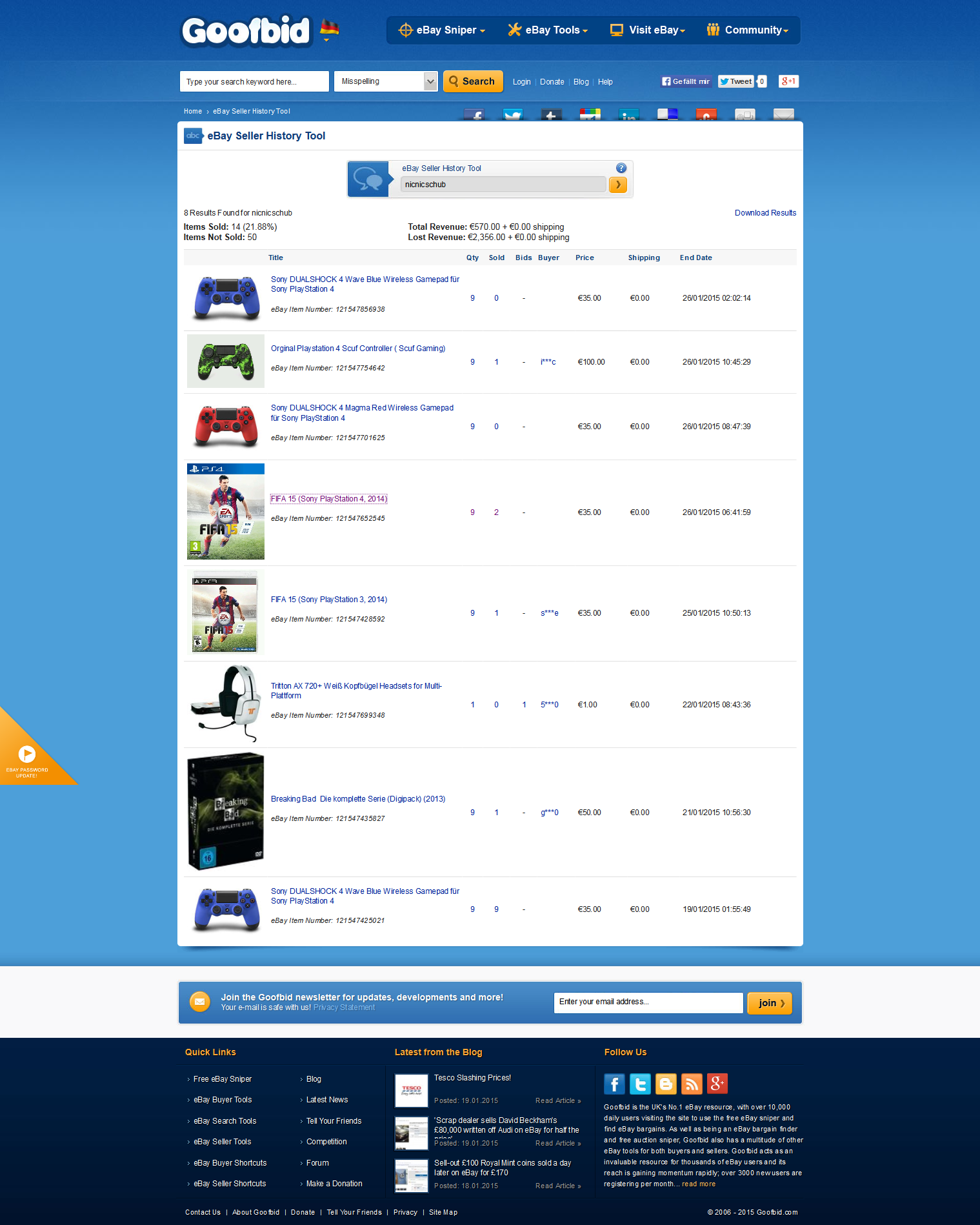The height and width of the screenshot is (1225, 980).
Task: Follow Goofbid on Twitter footer icon
Action: pyautogui.click(x=640, y=1084)
